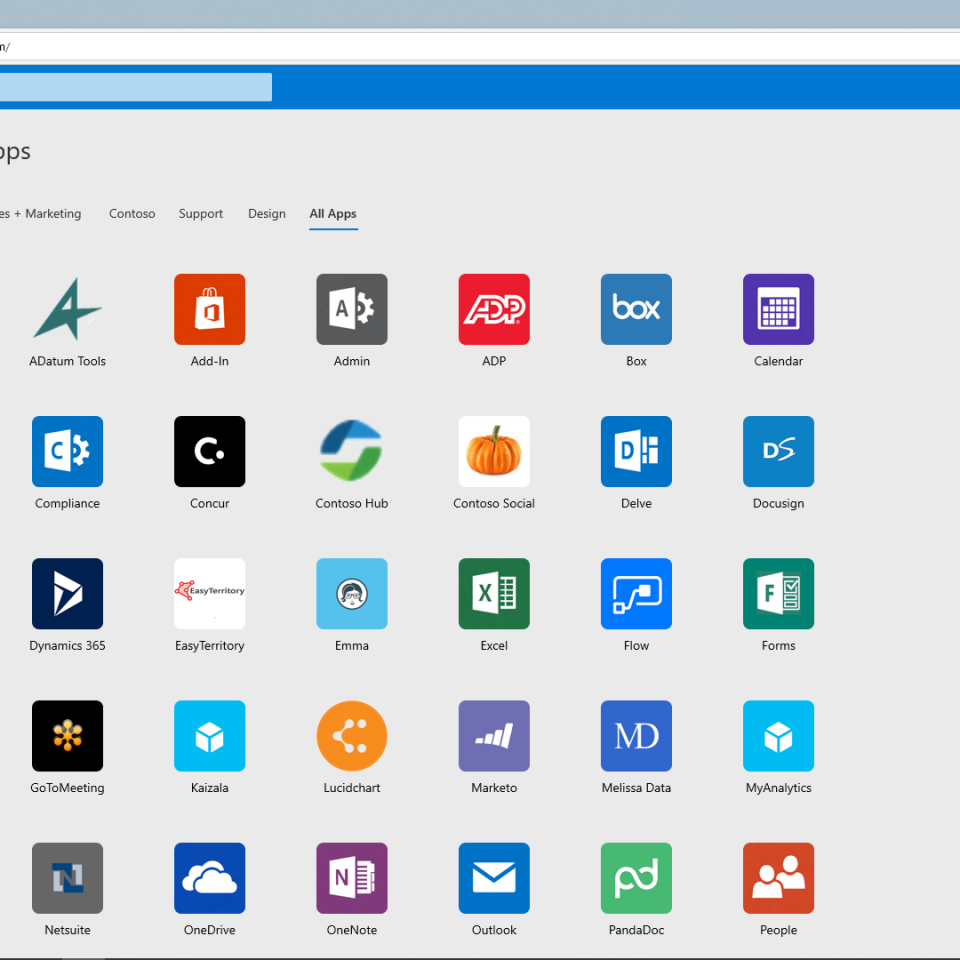The width and height of the screenshot is (960, 960).
Task: Click the search box in blue header
Action: 136,87
